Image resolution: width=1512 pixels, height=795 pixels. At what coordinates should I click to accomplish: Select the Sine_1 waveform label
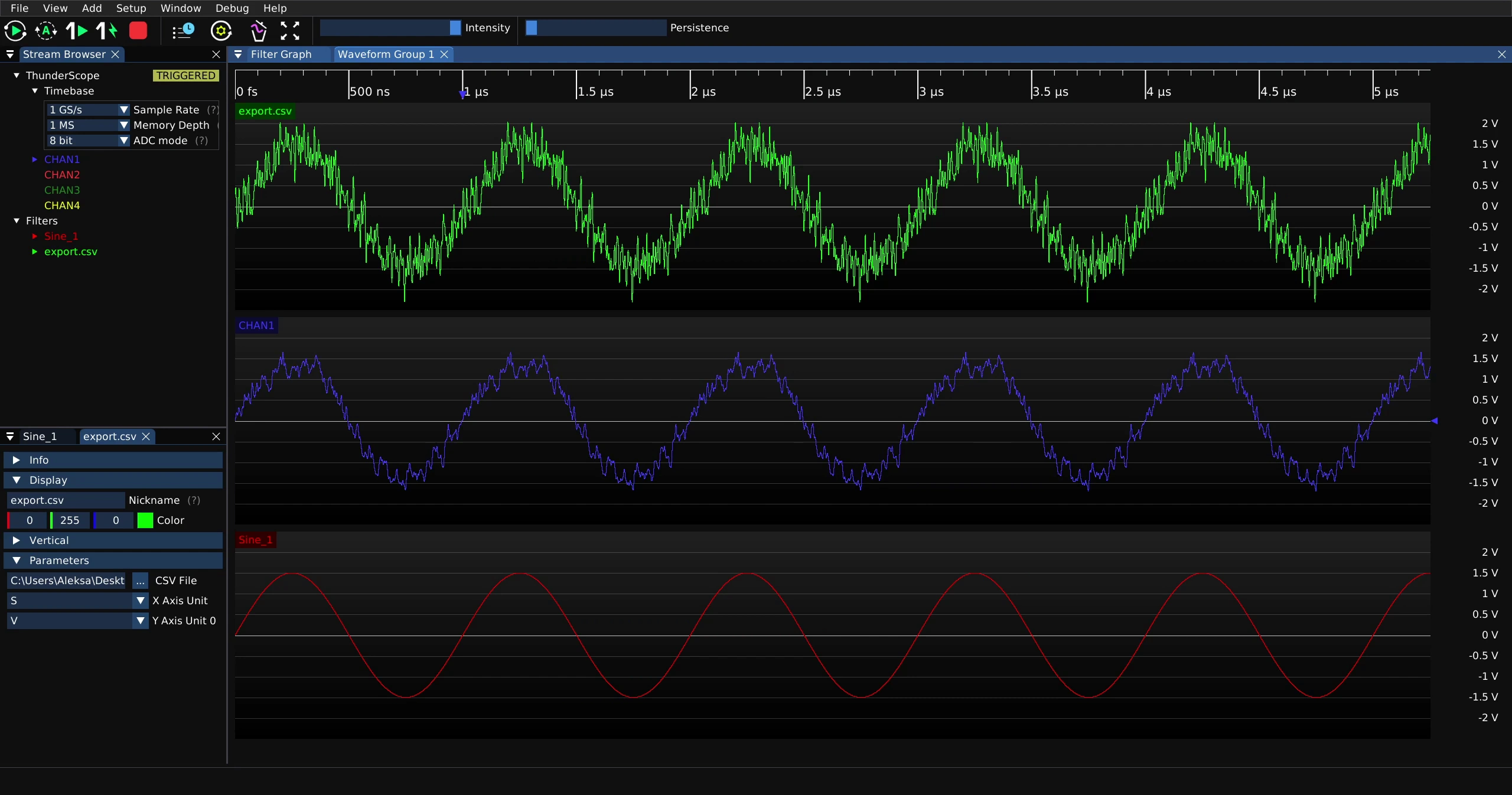click(255, 540)
